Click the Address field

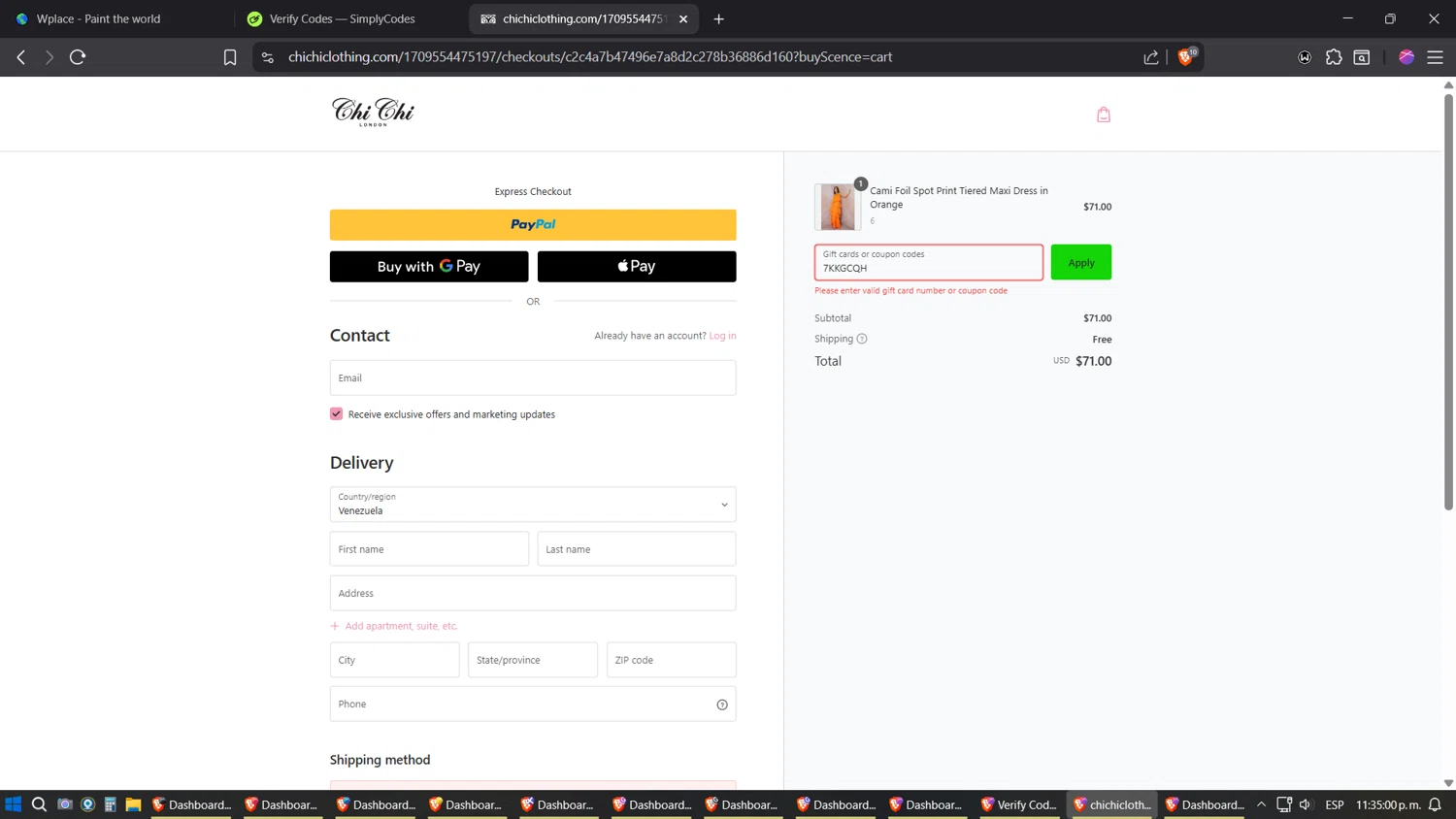(533, 593)
